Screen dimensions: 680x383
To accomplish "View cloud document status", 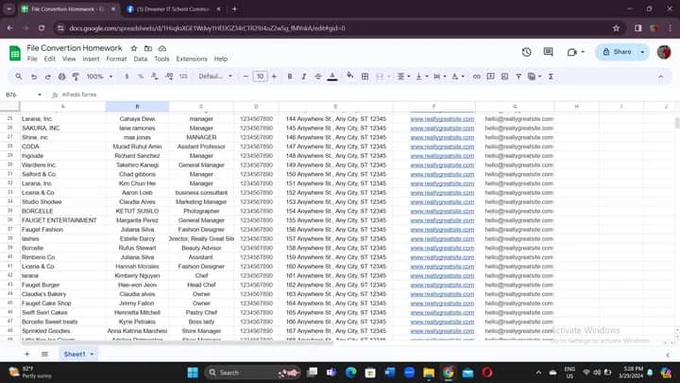I will 162,48.
